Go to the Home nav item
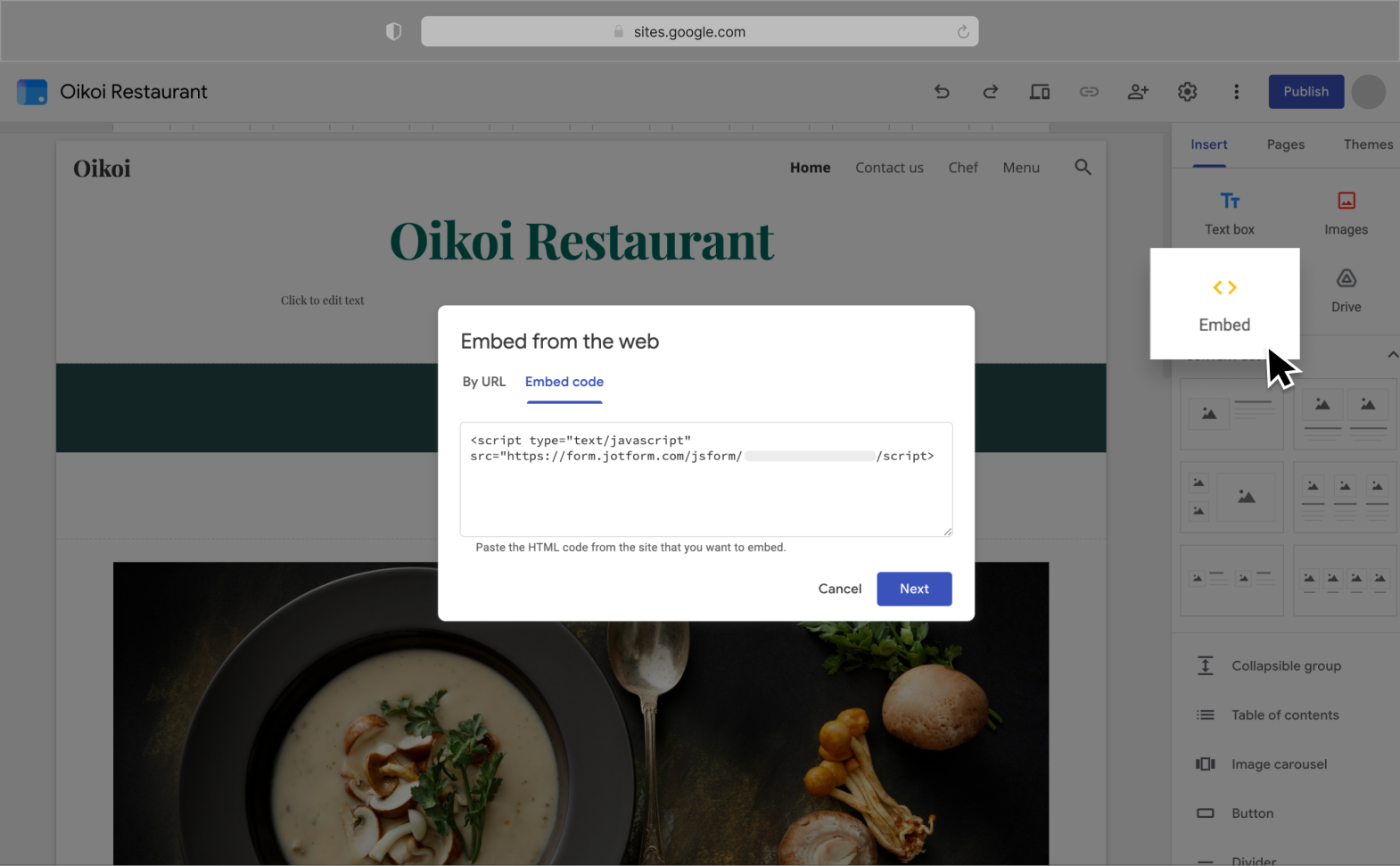 tap(810, 168)
